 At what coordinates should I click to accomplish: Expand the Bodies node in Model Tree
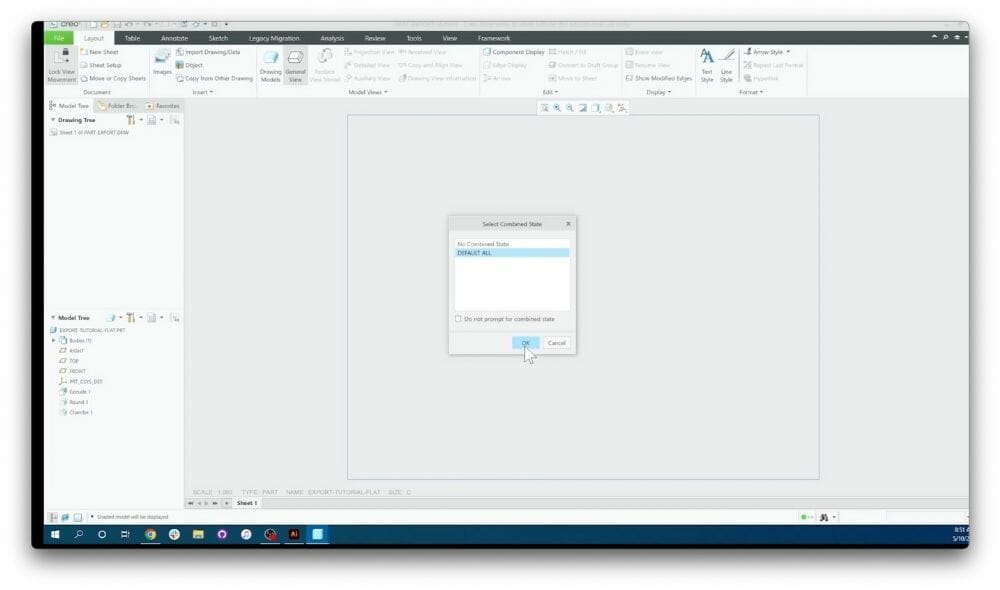[52, 339]
